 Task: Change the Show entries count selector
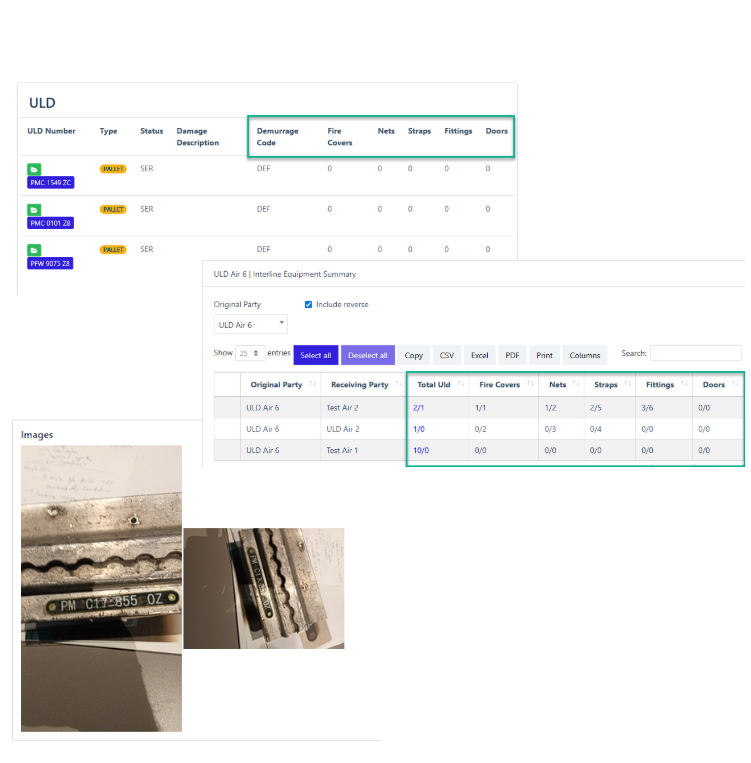[x=250, y=354]
